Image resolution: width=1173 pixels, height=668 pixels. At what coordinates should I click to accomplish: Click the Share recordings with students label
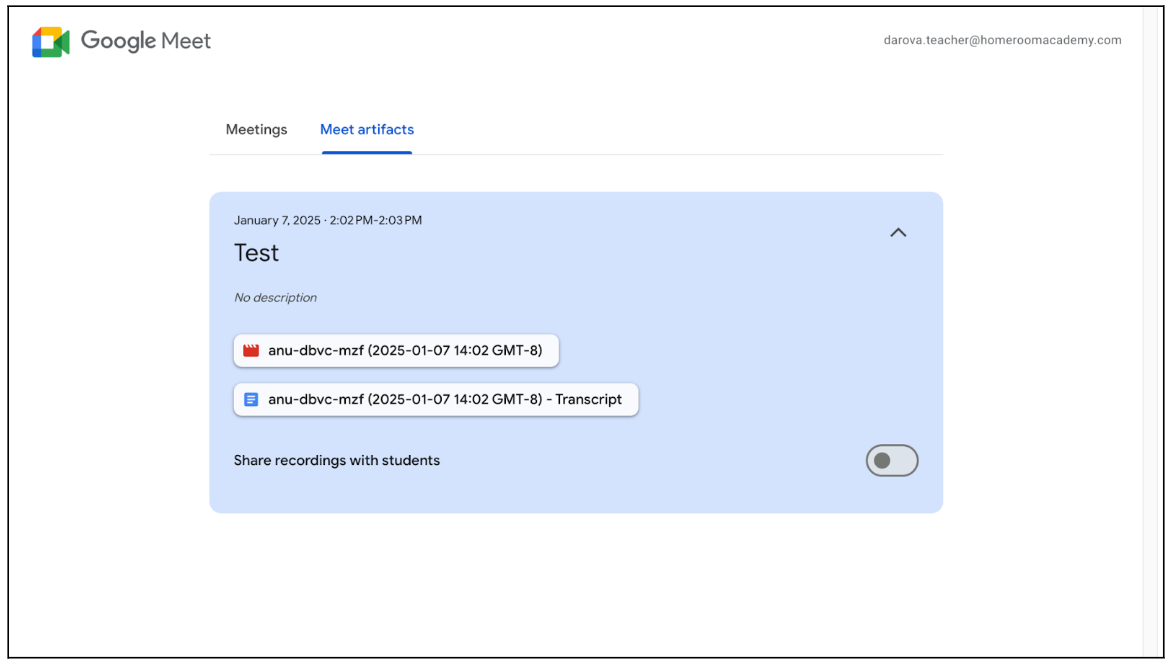(x=336, y=460)
